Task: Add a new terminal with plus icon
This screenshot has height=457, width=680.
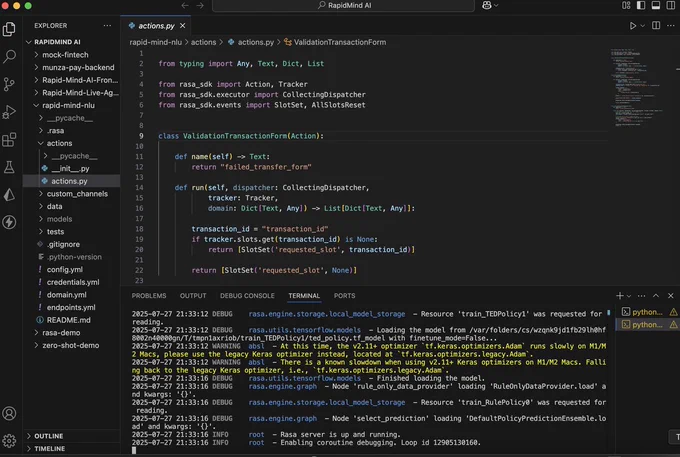Action: pyautogui.click(x=620, y=296)
